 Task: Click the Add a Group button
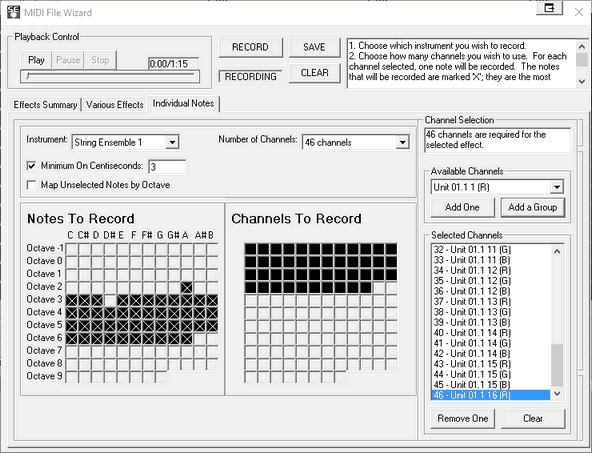(533, 207)
